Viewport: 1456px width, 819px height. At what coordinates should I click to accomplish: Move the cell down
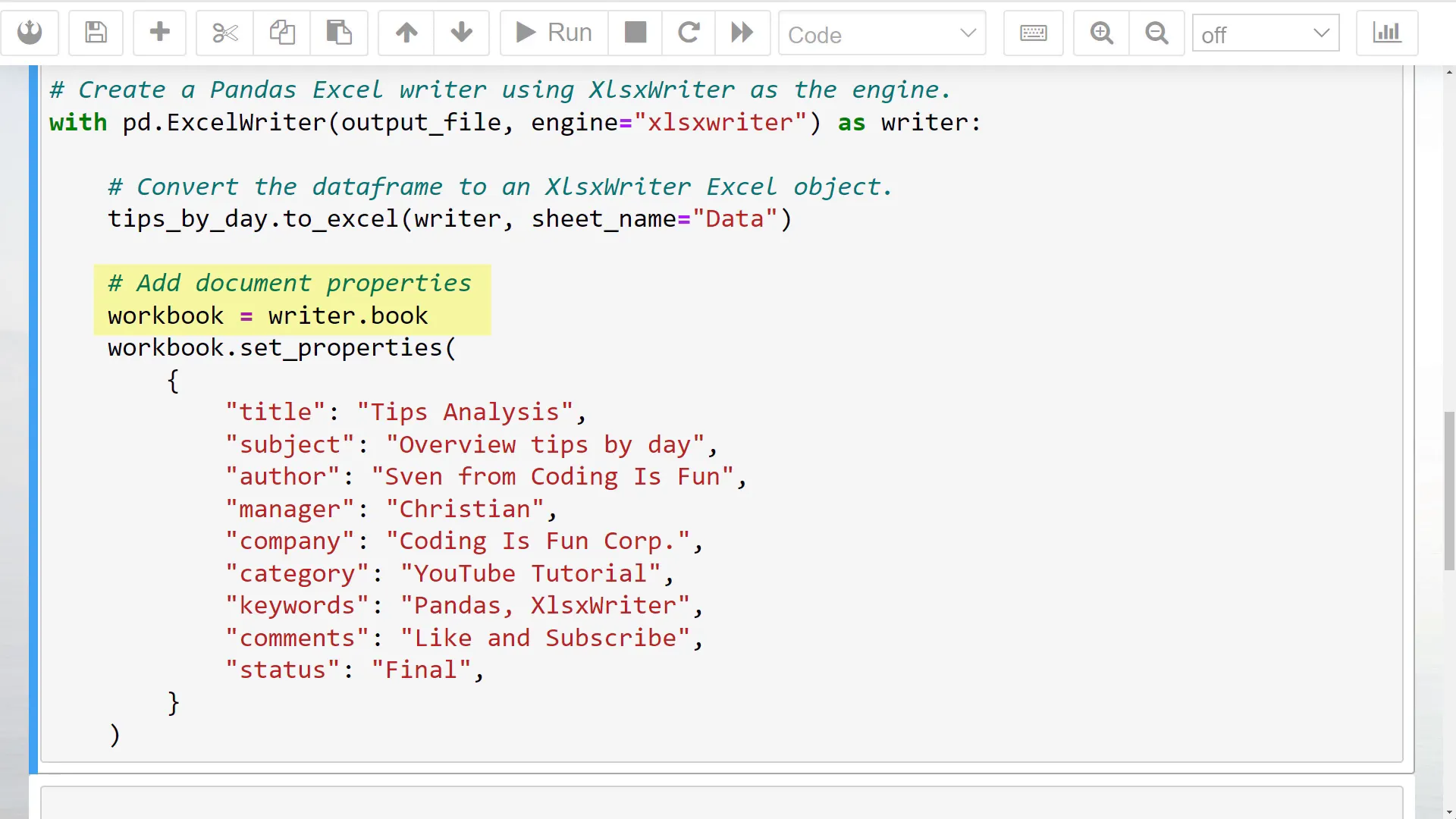pos(461,33)
